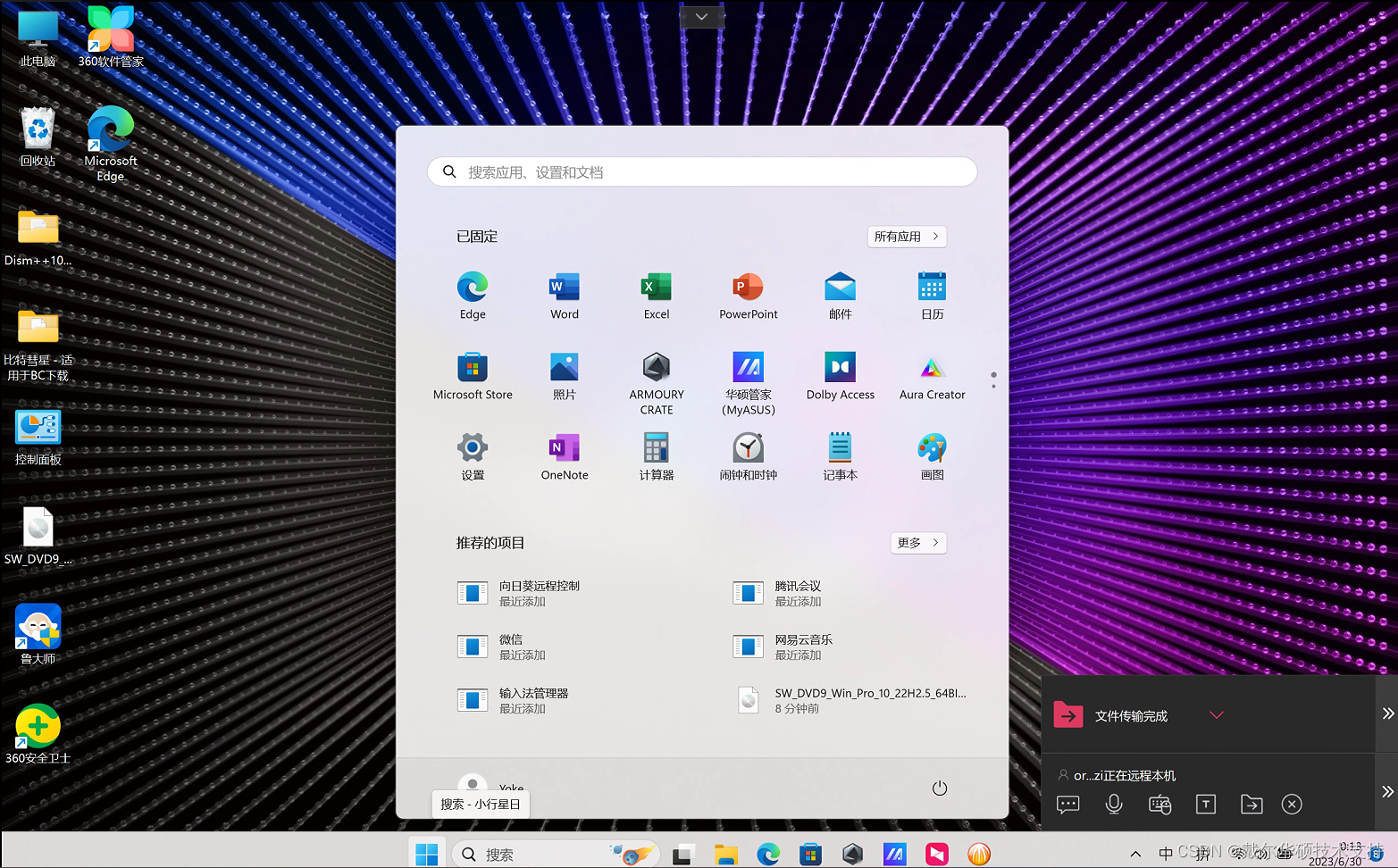Screen dimensions: 1398x868
Task: Click the T text icon in remote panel
Action: 1206,805
